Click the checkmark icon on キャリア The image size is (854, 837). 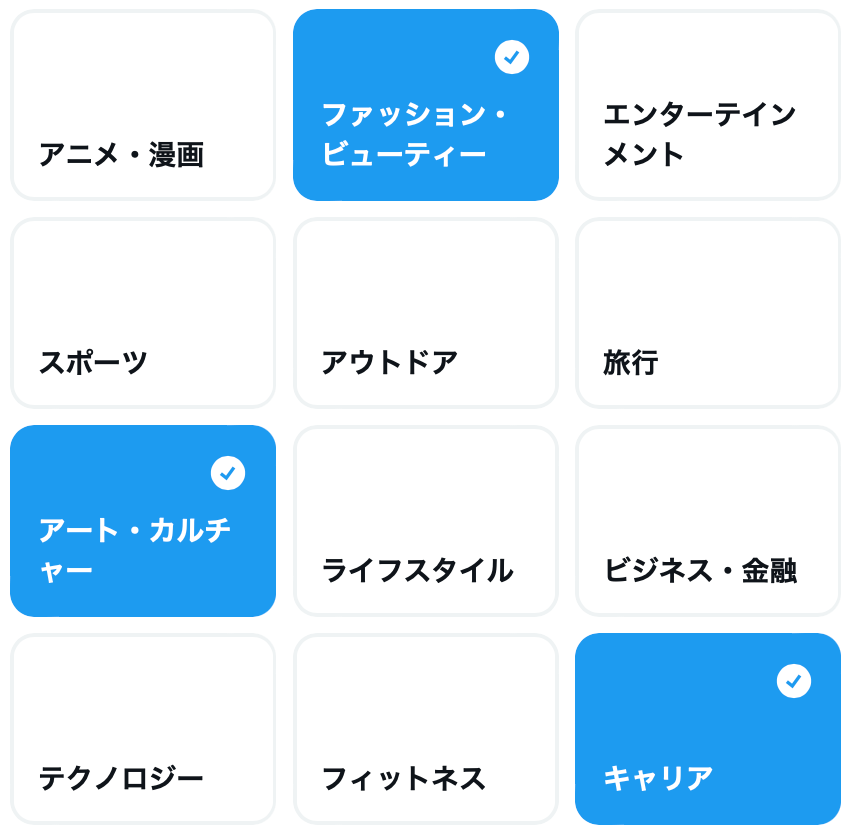coord(794,681)
